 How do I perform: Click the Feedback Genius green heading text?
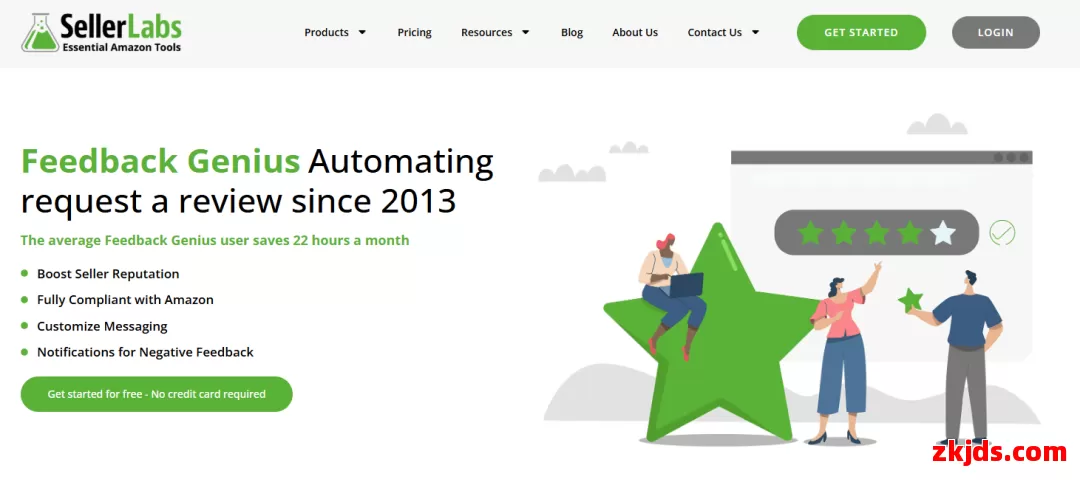pos(160,161)
